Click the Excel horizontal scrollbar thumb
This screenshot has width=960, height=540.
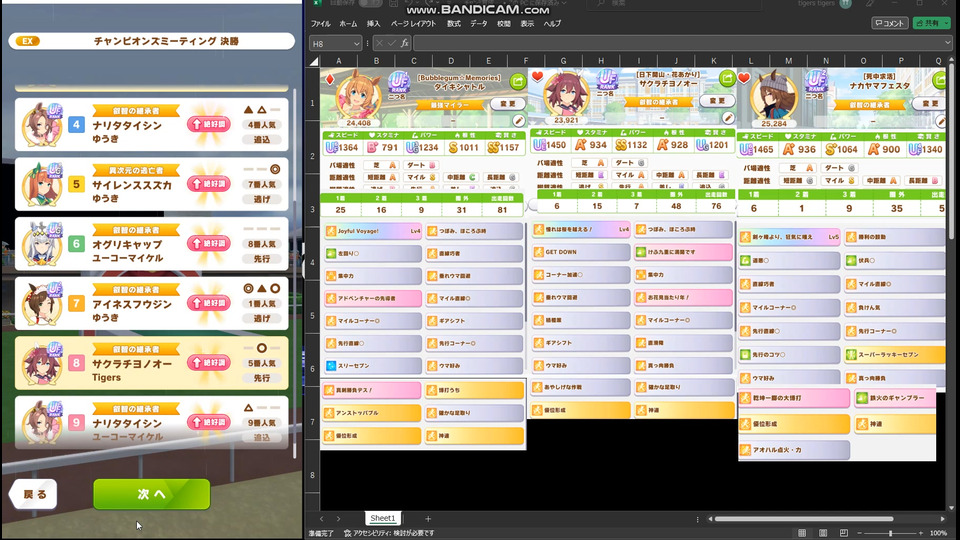point(806,519)
